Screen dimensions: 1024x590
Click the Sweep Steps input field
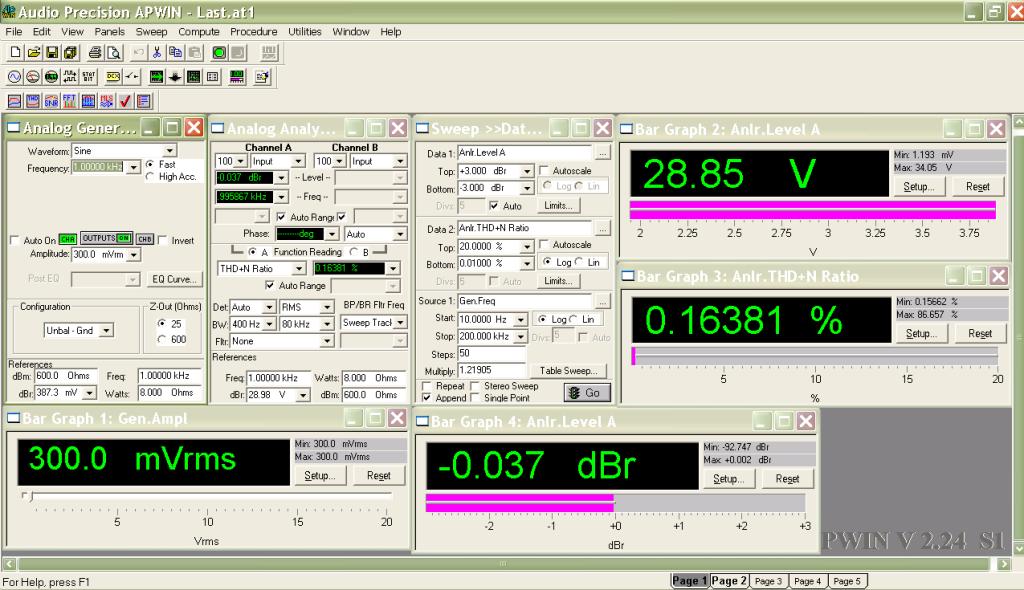(490, 353)
